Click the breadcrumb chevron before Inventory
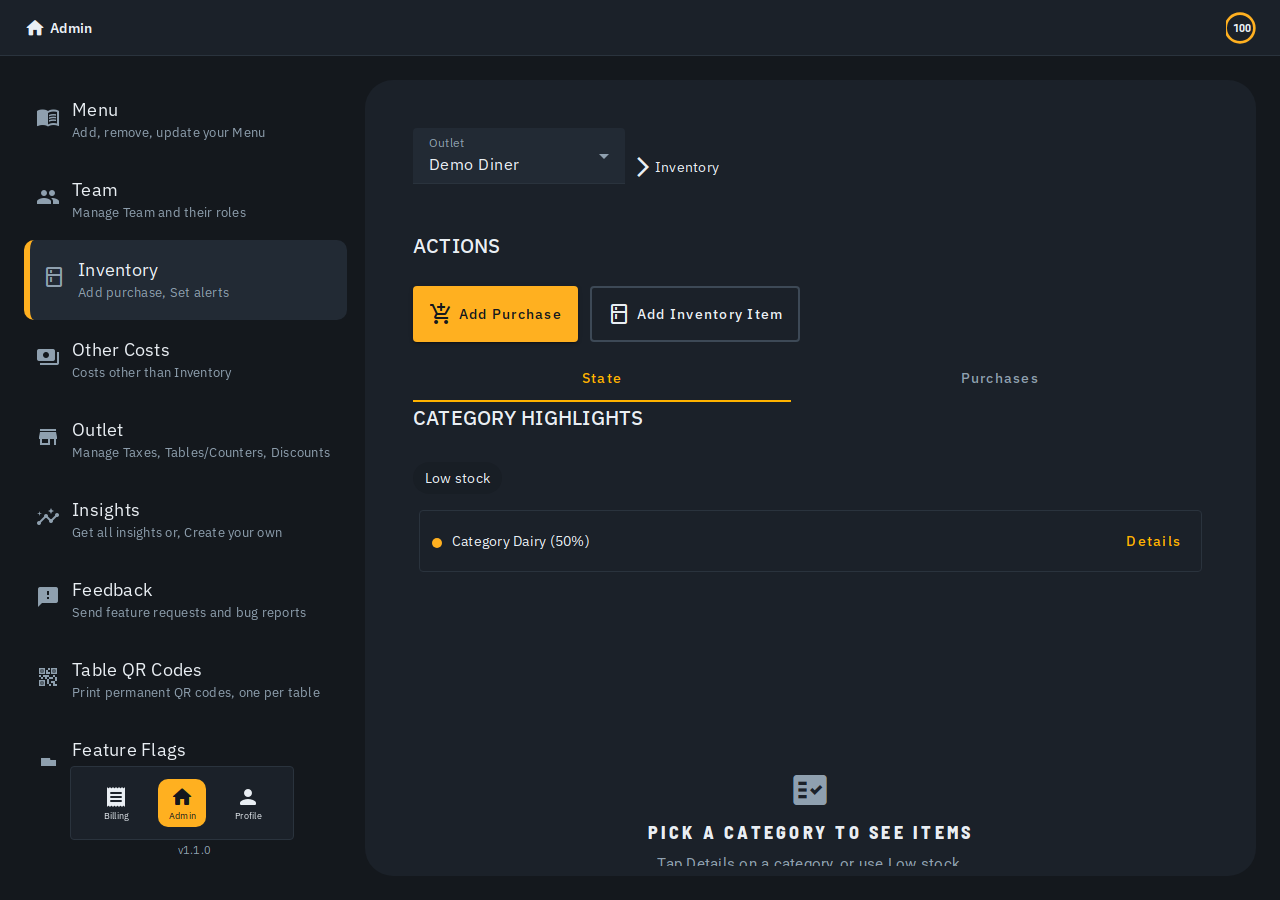1280x900 pixels. pyautogui.click(x=643, y=167)
